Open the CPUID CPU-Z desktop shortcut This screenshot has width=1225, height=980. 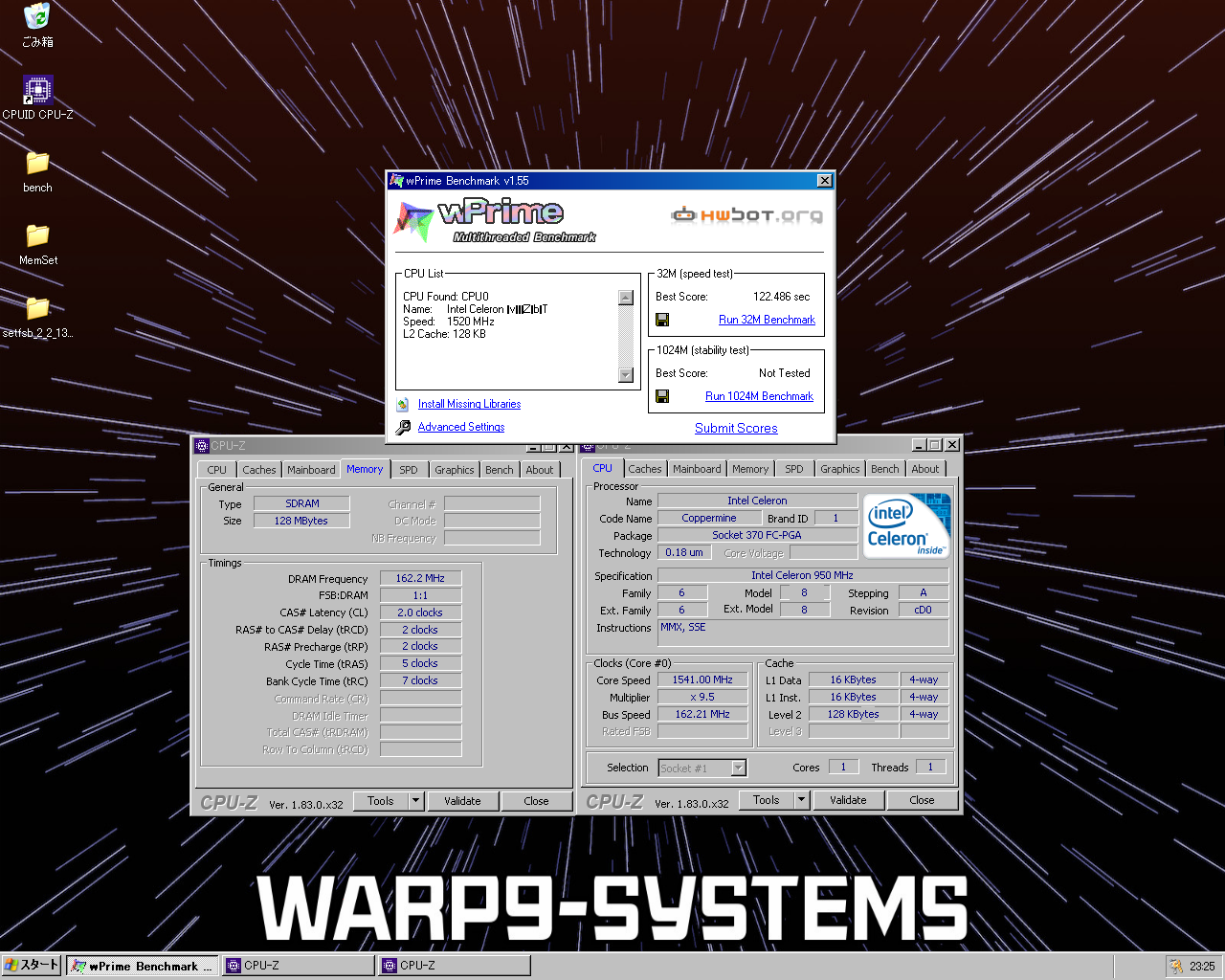37,90
